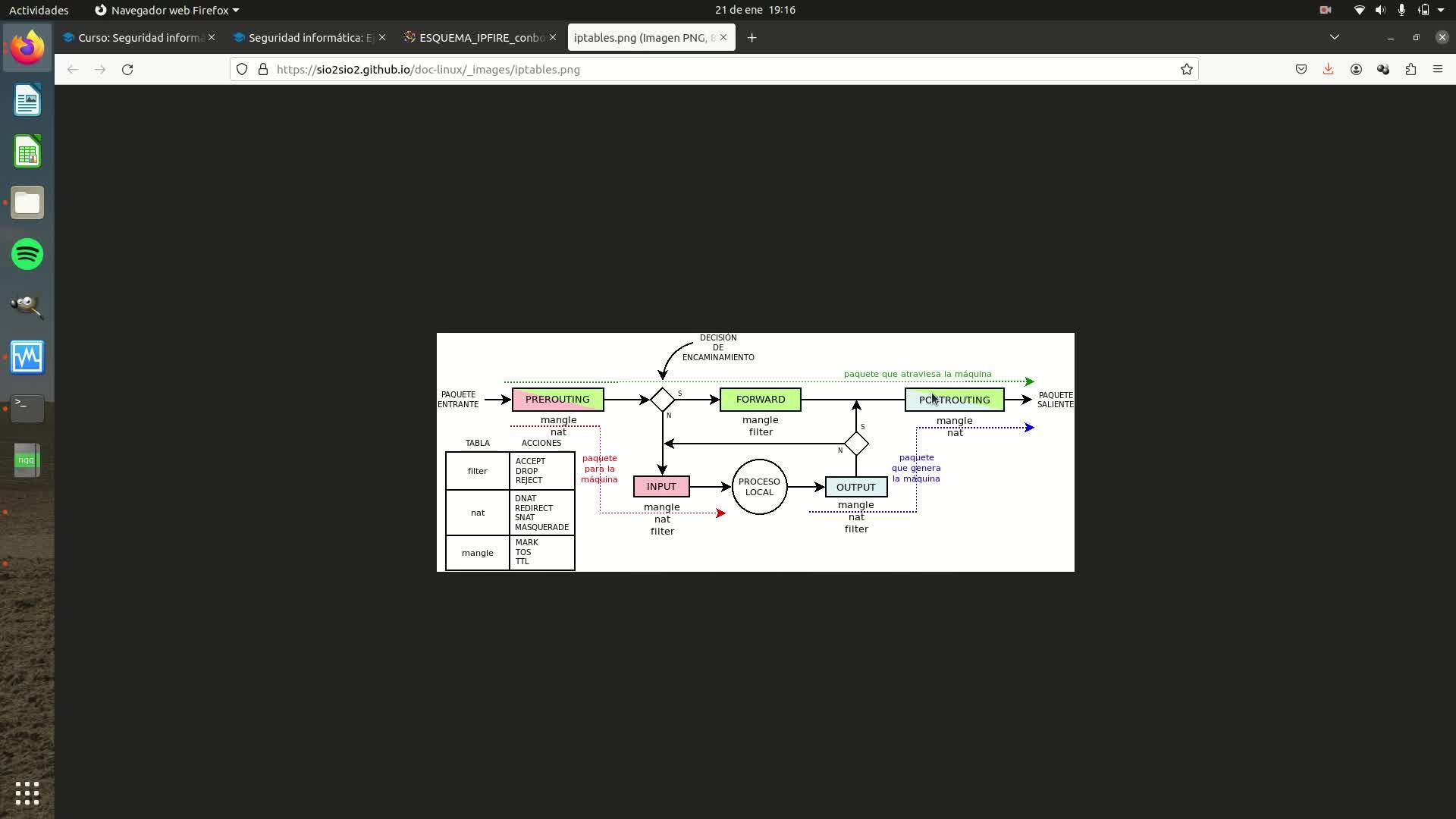Open the extensions puzzle icon
1456x819 pixels.
[1410, 69]
